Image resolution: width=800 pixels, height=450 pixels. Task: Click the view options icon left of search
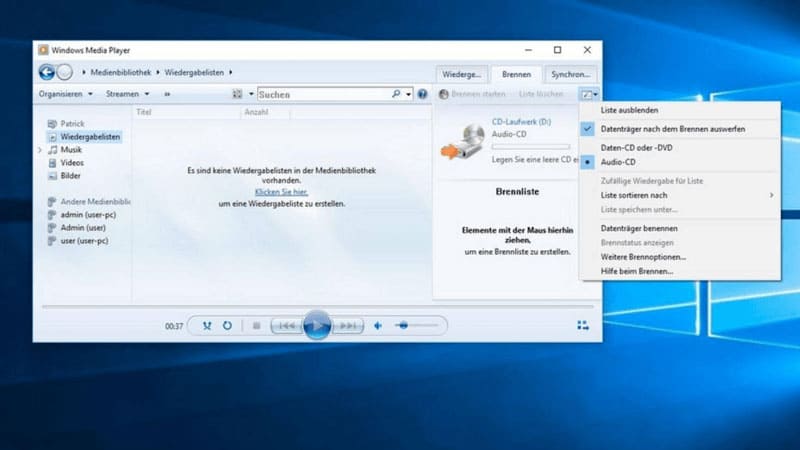237,94
